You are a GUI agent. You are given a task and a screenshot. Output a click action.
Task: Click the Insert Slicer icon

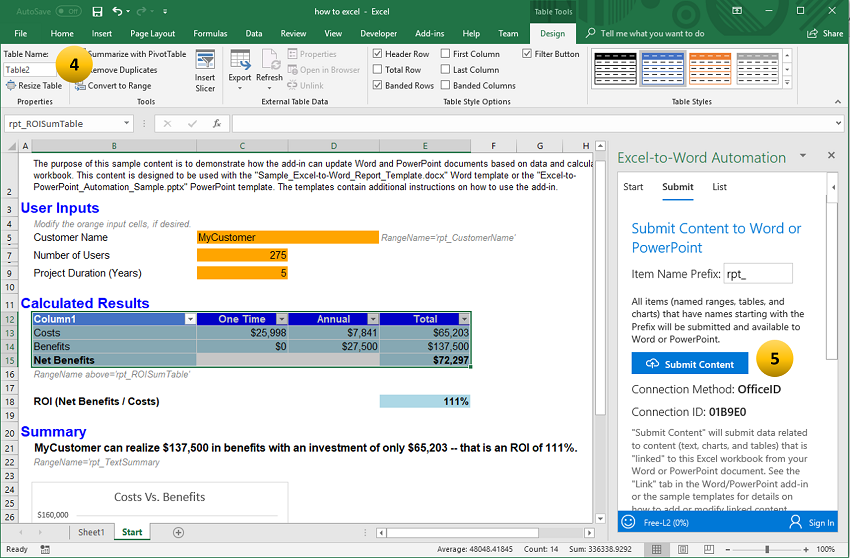pos(205,60)
